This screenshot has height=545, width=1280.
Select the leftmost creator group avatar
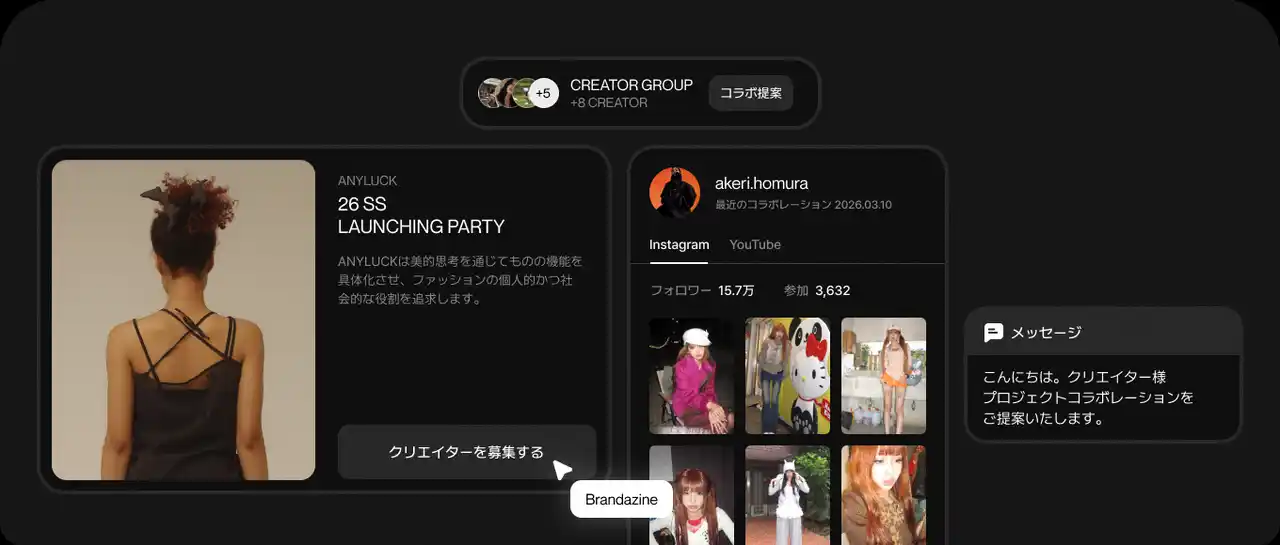pos(491,93)
